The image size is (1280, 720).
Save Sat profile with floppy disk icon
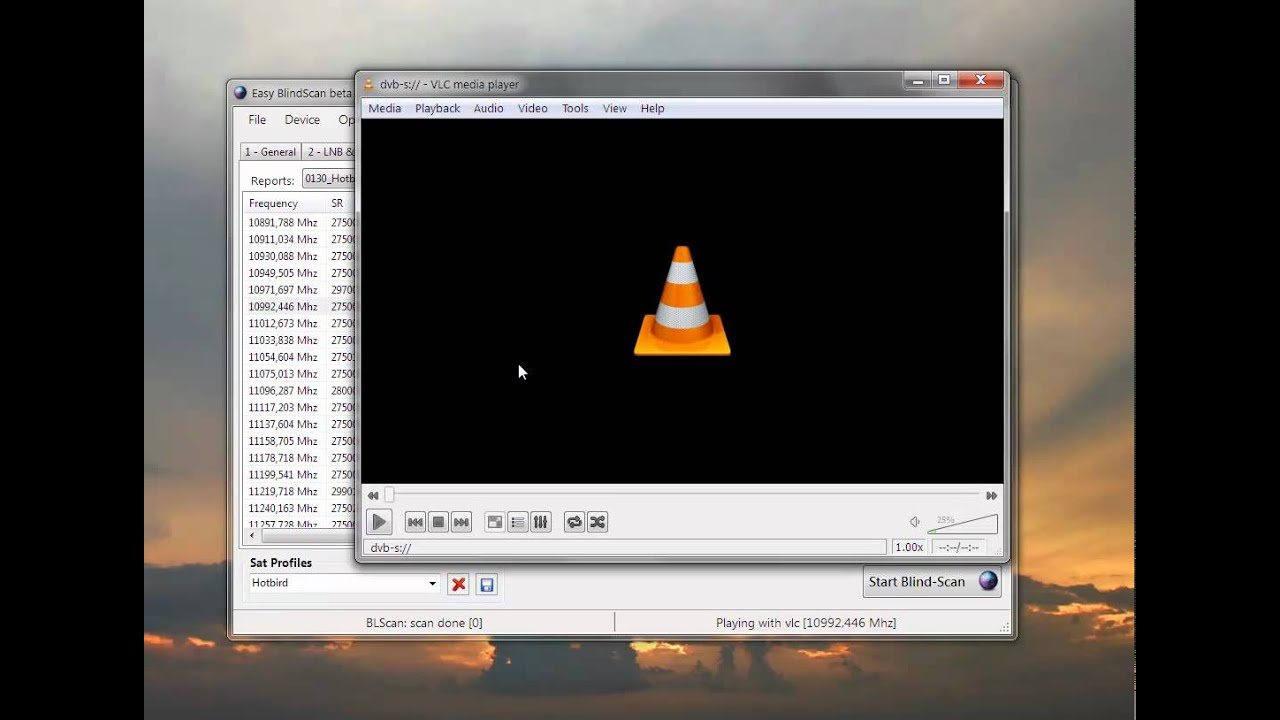click(487, 585)
